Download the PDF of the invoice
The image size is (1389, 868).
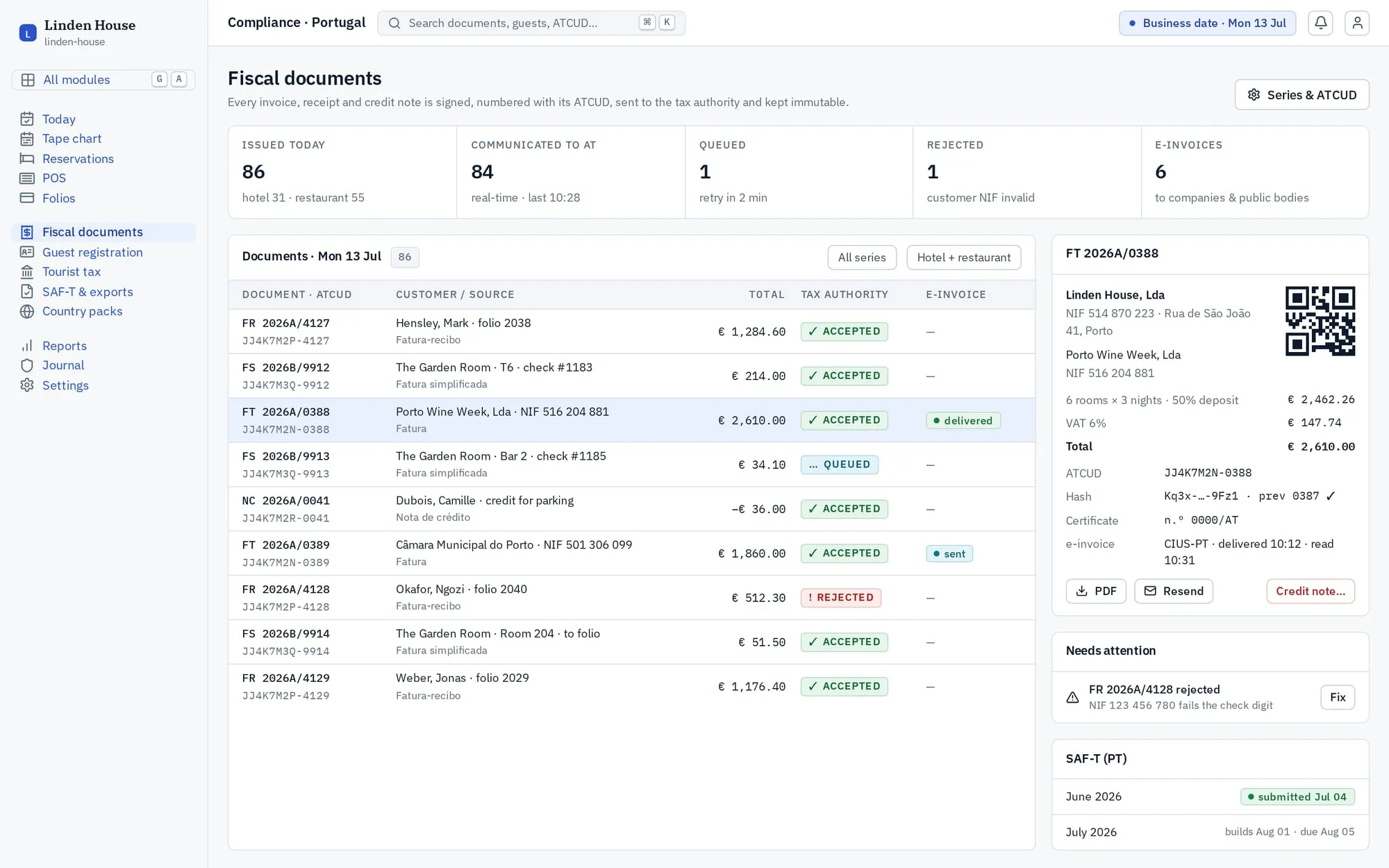pyautogui.click(x=1096, y=591)
